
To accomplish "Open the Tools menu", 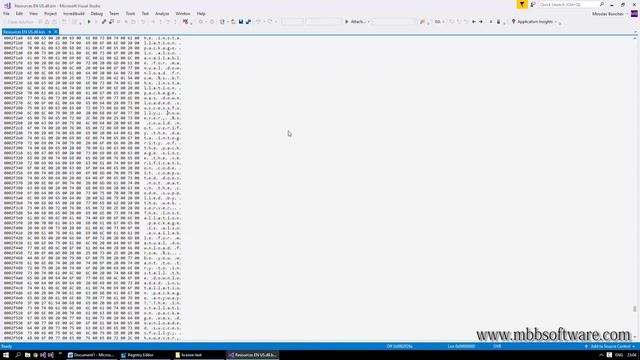I will (130, 13).
